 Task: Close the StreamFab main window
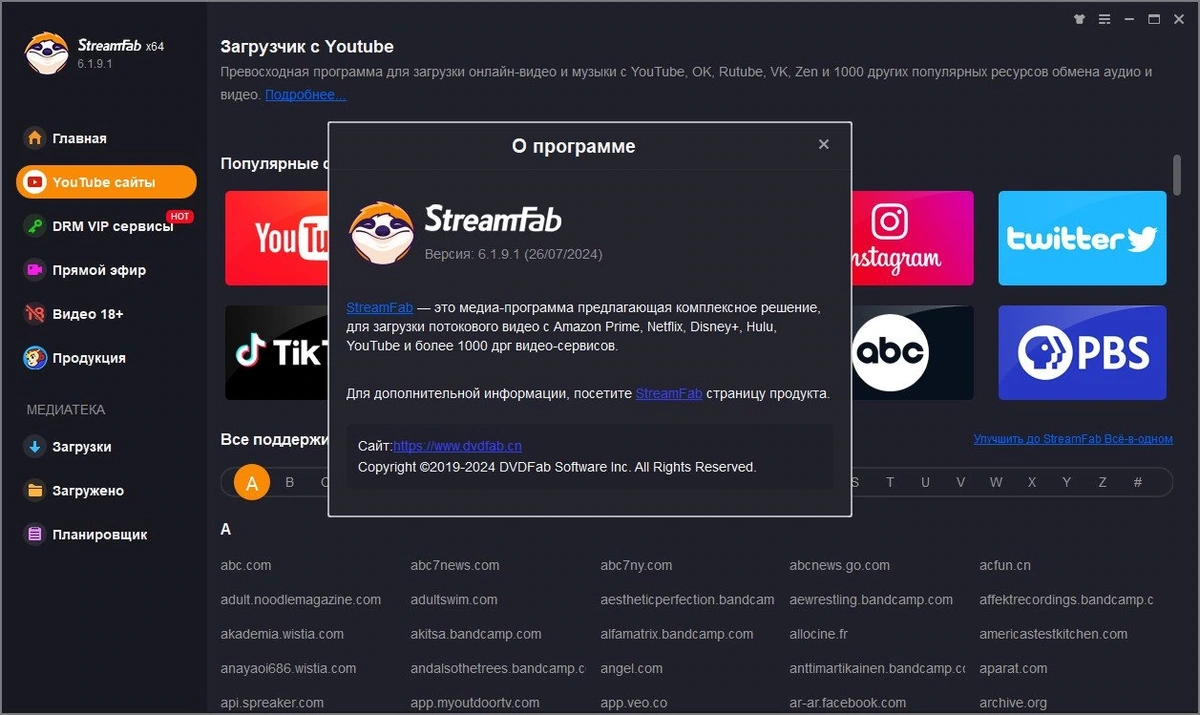coord(1179,18)
